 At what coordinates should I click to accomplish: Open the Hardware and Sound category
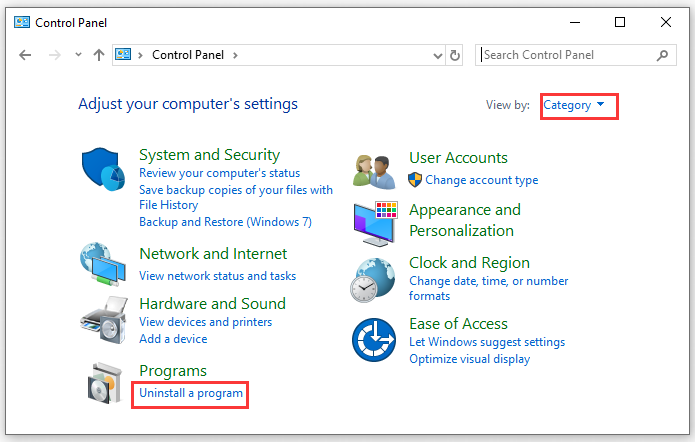coord(212,304)
